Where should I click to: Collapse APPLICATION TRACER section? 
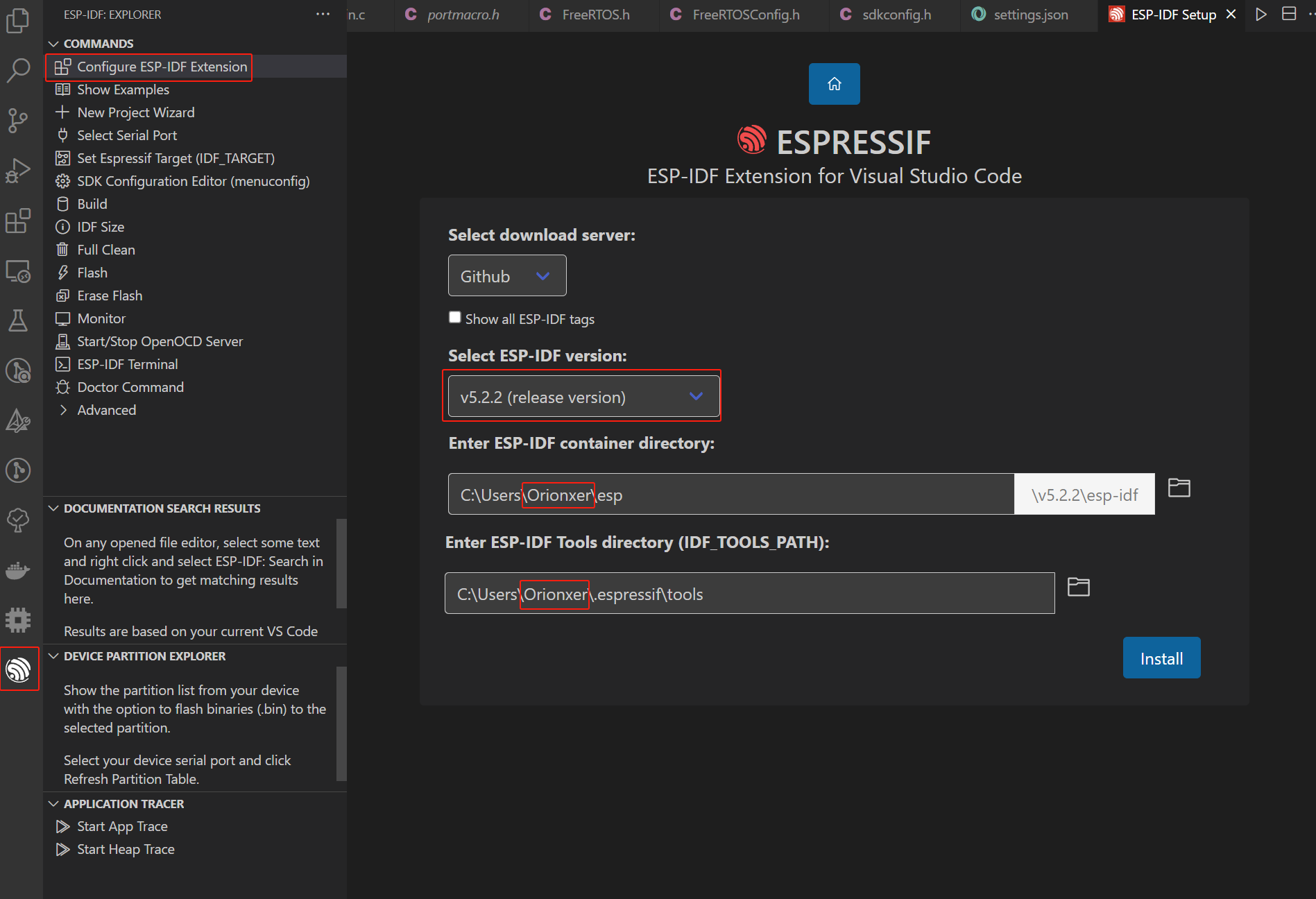195,804
